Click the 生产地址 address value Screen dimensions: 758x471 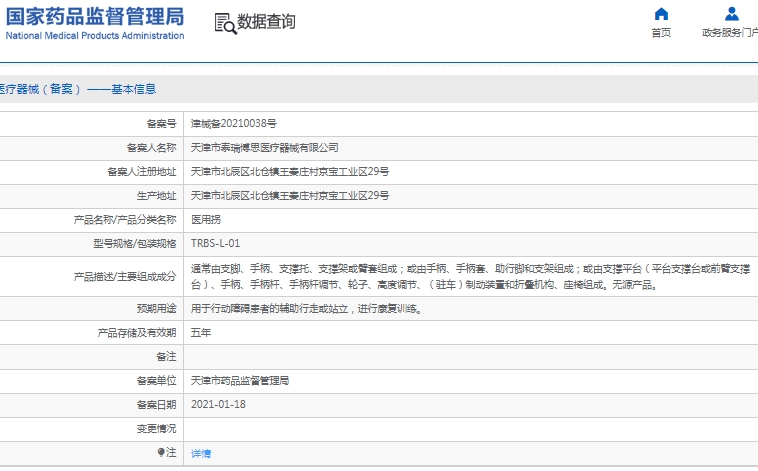click(290, 196)
